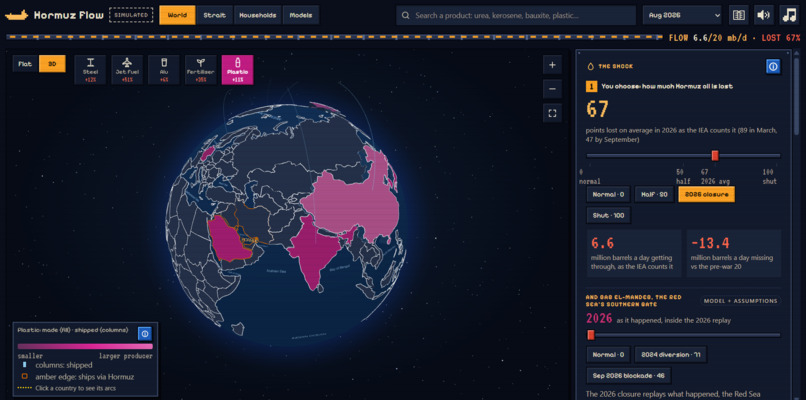Toggle the music note icon
Image resolution: width=806 pixels, height=400 pixels.
[x=789, y=15]
